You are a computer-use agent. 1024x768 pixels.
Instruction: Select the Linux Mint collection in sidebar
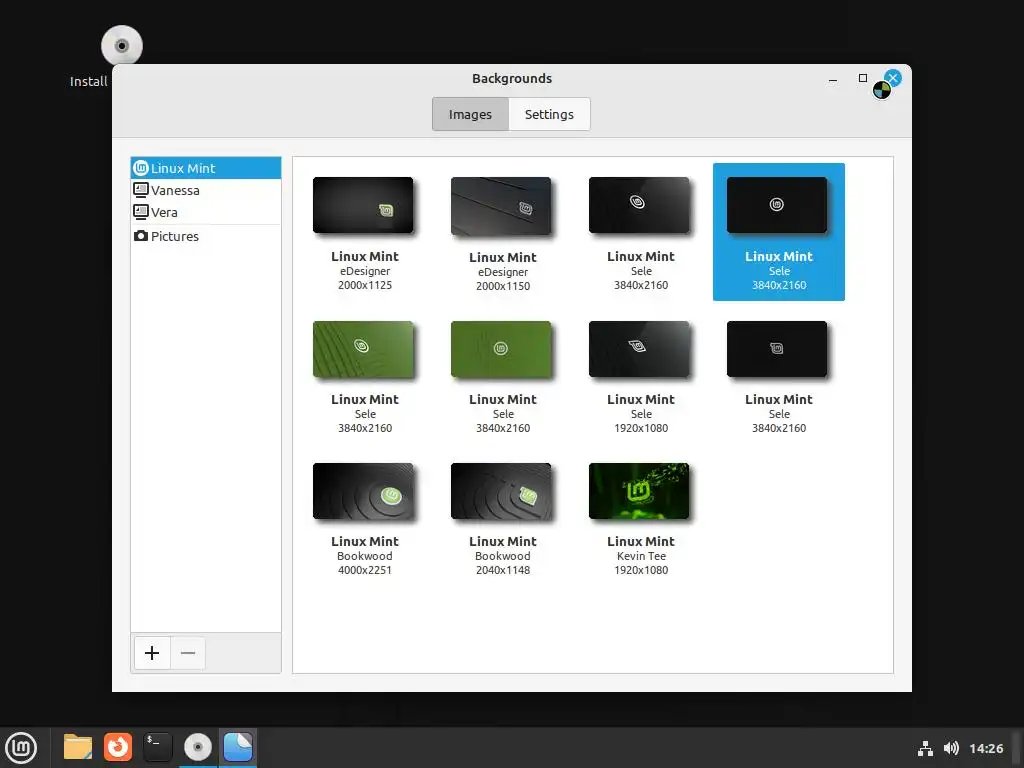click(x=206, y=168)
